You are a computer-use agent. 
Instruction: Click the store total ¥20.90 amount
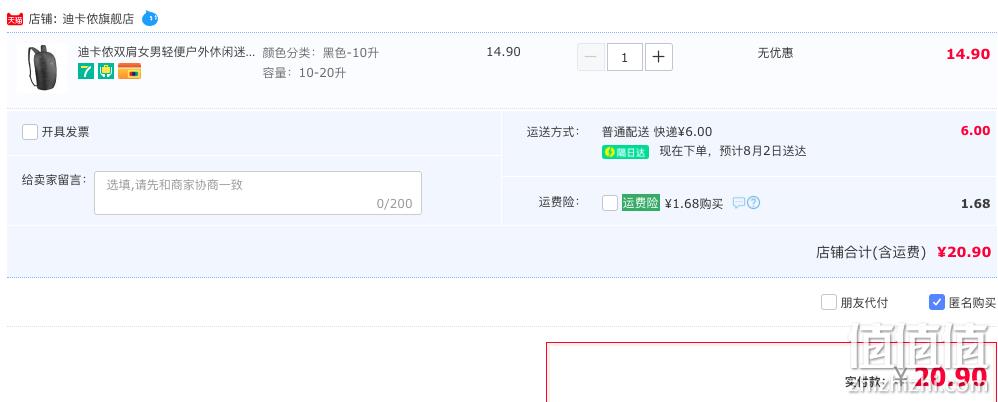pyautogui.click(x=964, y=252)
